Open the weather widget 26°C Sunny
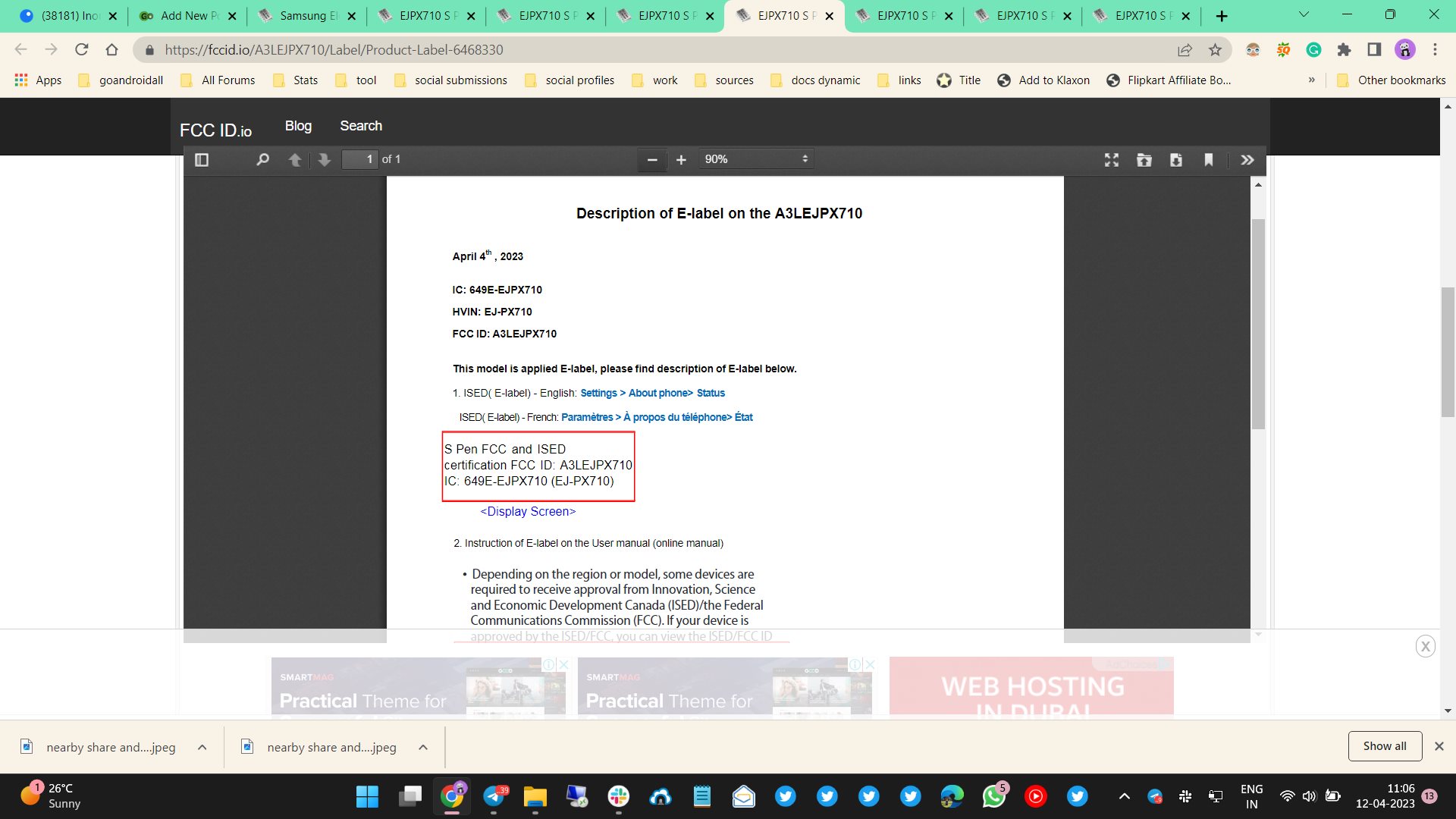Viewport: 1456px width, 819px height. coord(50,796)
